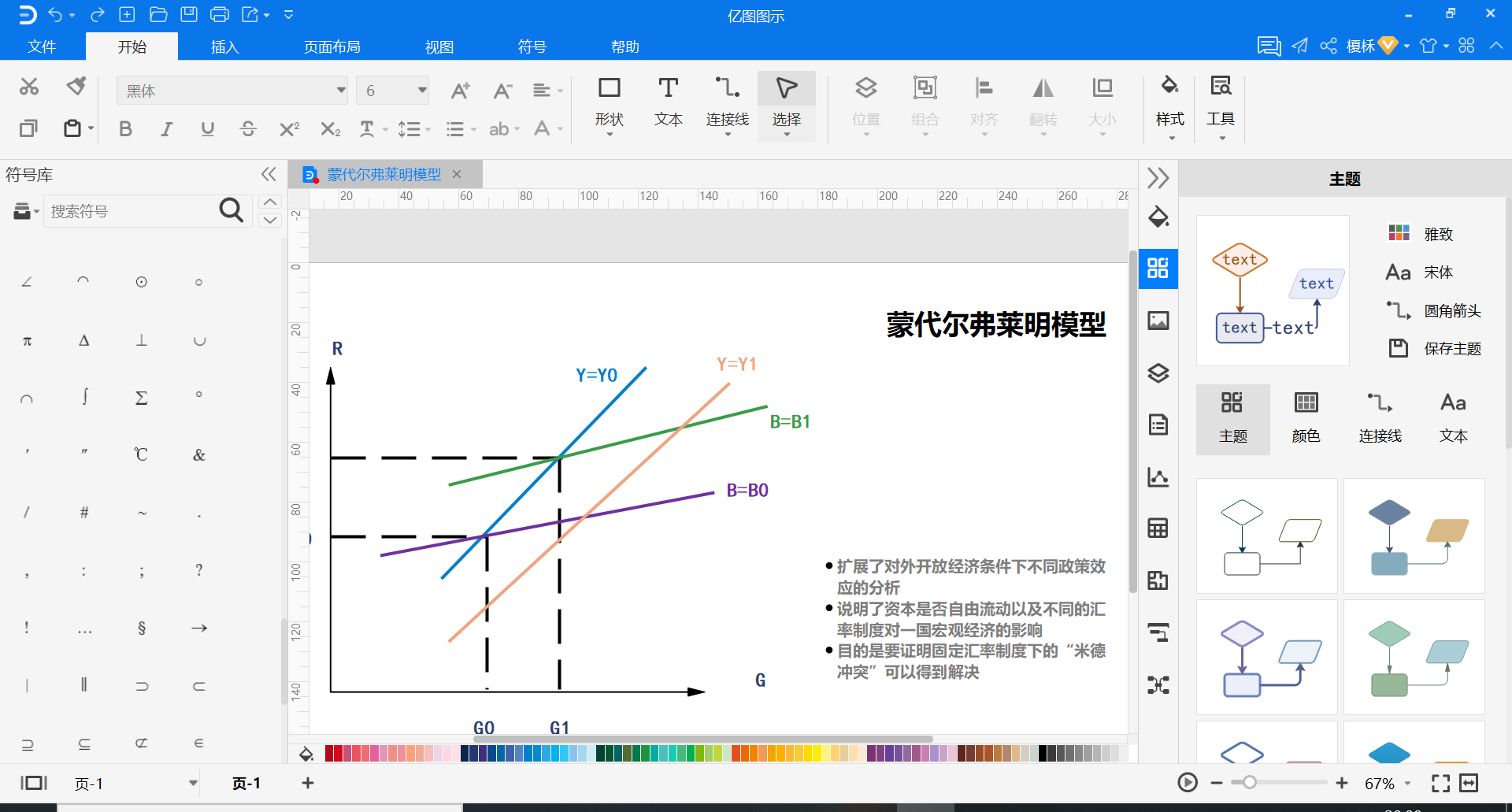Switch to the Insert (插入) tab
This screenshot has width=1512, height=812.
click(225, 46)
